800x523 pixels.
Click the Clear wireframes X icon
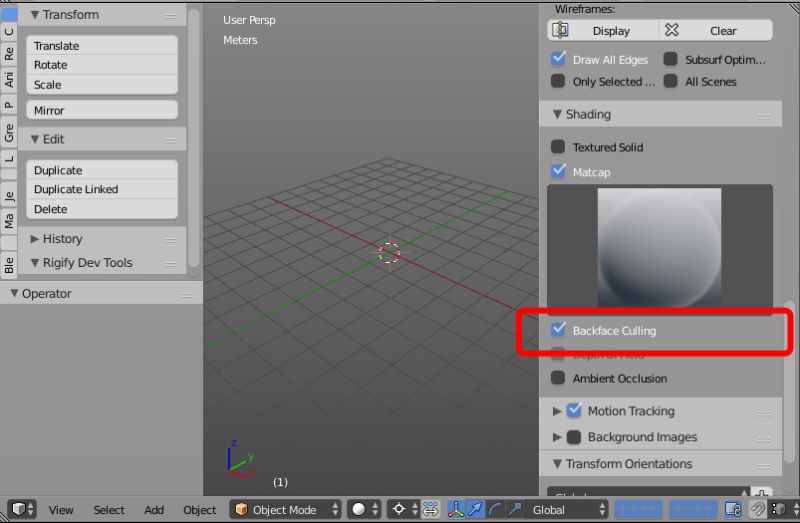point(671,30)
